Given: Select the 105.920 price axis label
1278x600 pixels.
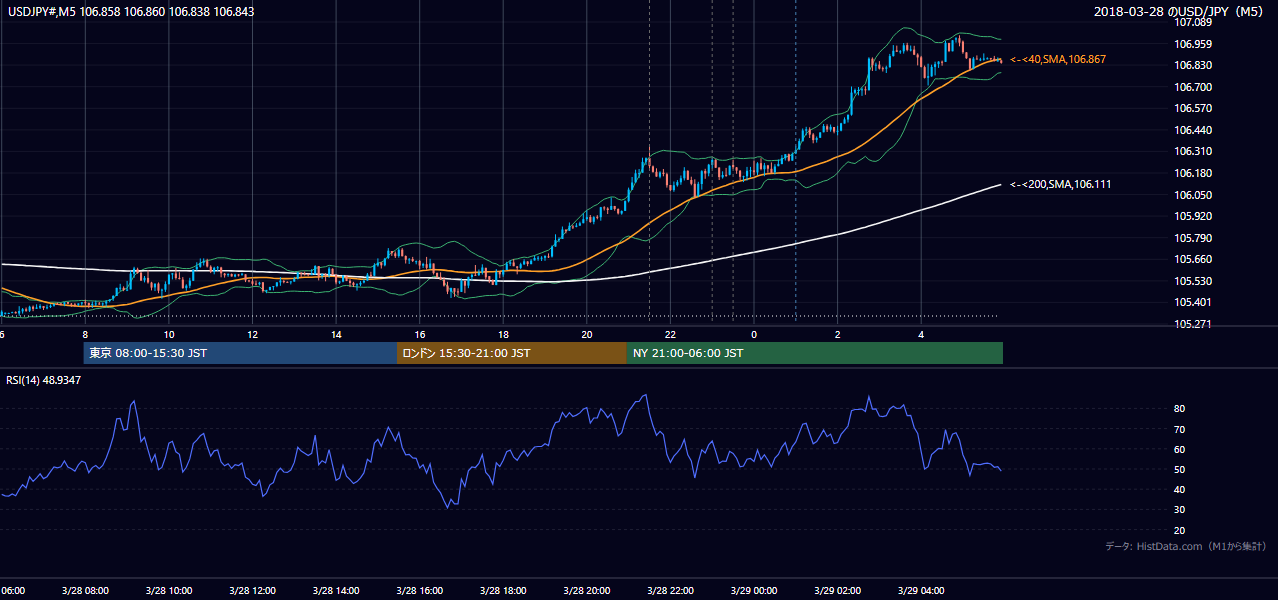Looking at the screenshot, I should click(x=1192, y=216).
